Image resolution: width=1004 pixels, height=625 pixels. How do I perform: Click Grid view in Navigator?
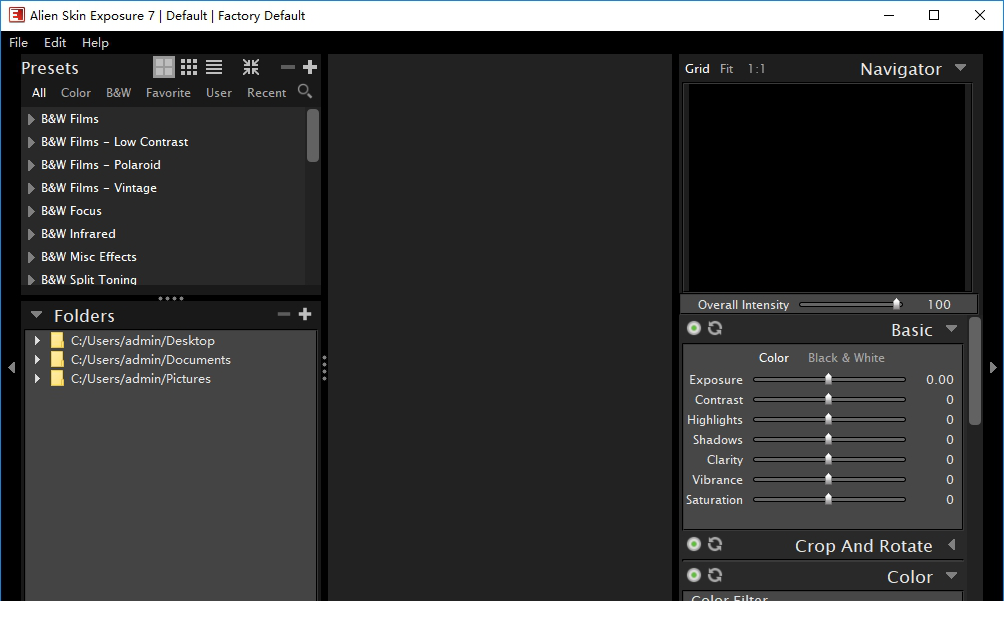click(x=697, y=69)
